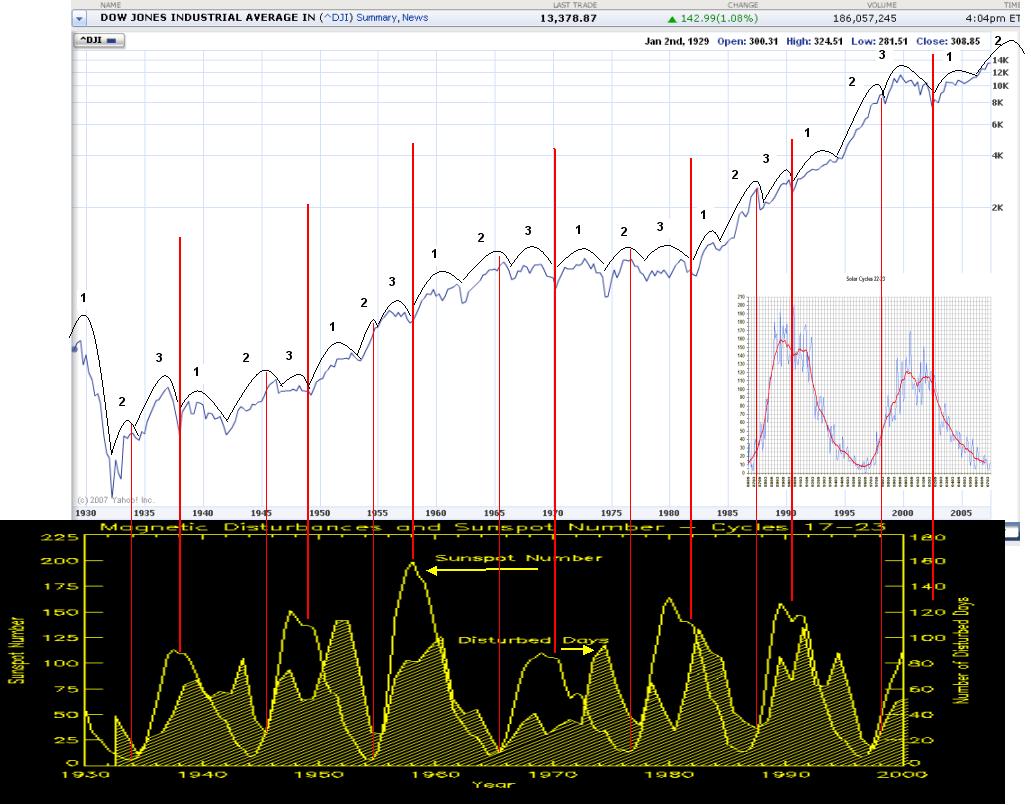This screenshot has width=1031, height=805.
Task: Click the Open: 300.31 readout
Action: tap(747, 41)
